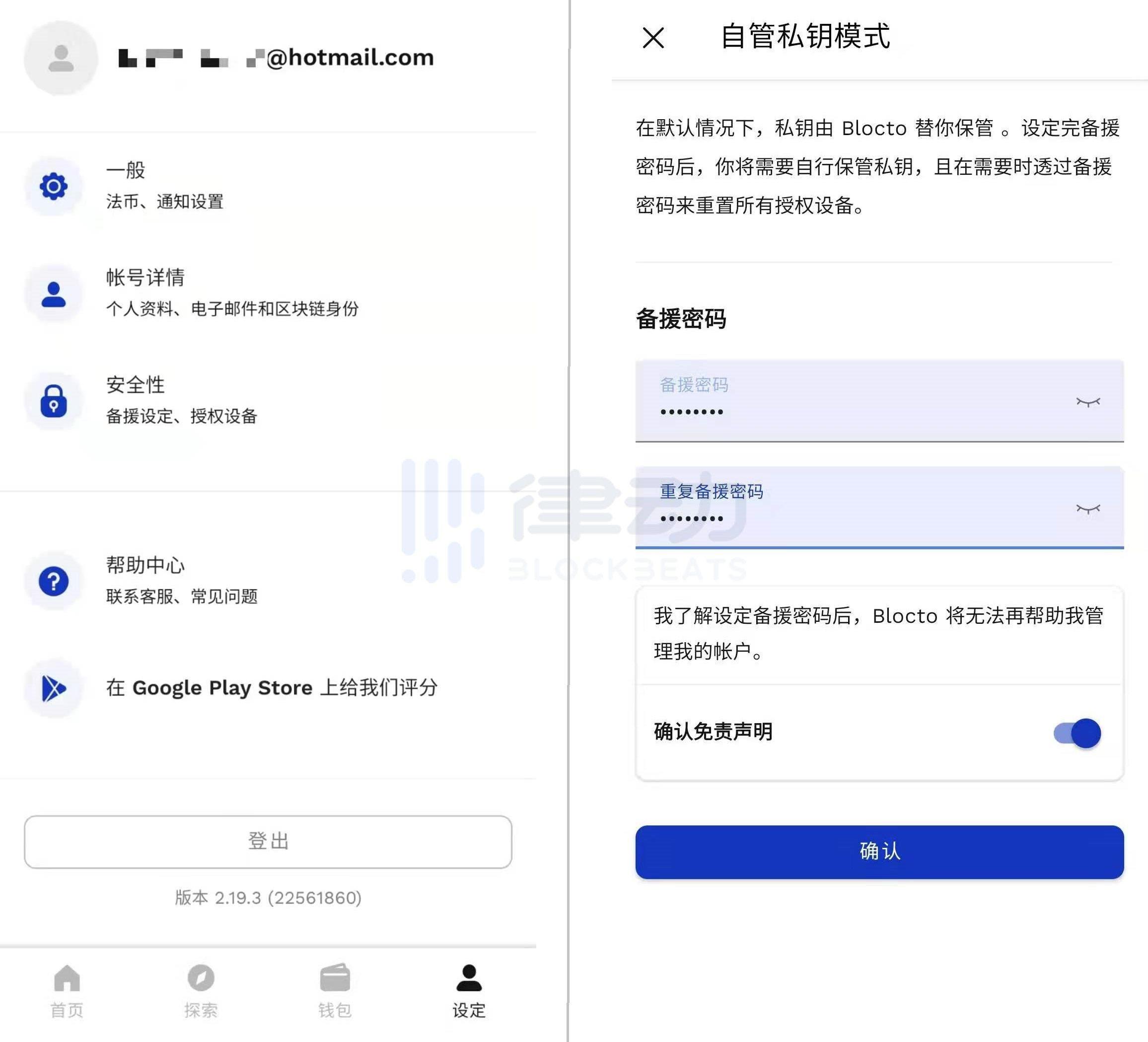Click the person icon for 帐号详情
Screen dimensions: 1148x1042
coord(54,294)
